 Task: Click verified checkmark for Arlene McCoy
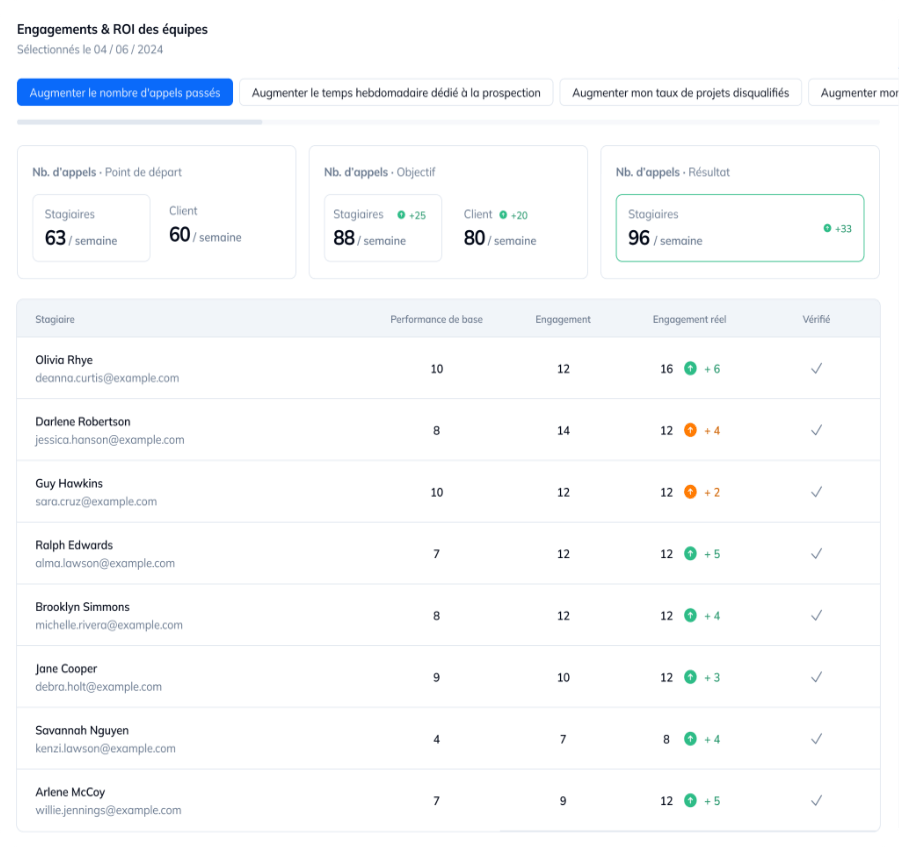click(816, 801)
